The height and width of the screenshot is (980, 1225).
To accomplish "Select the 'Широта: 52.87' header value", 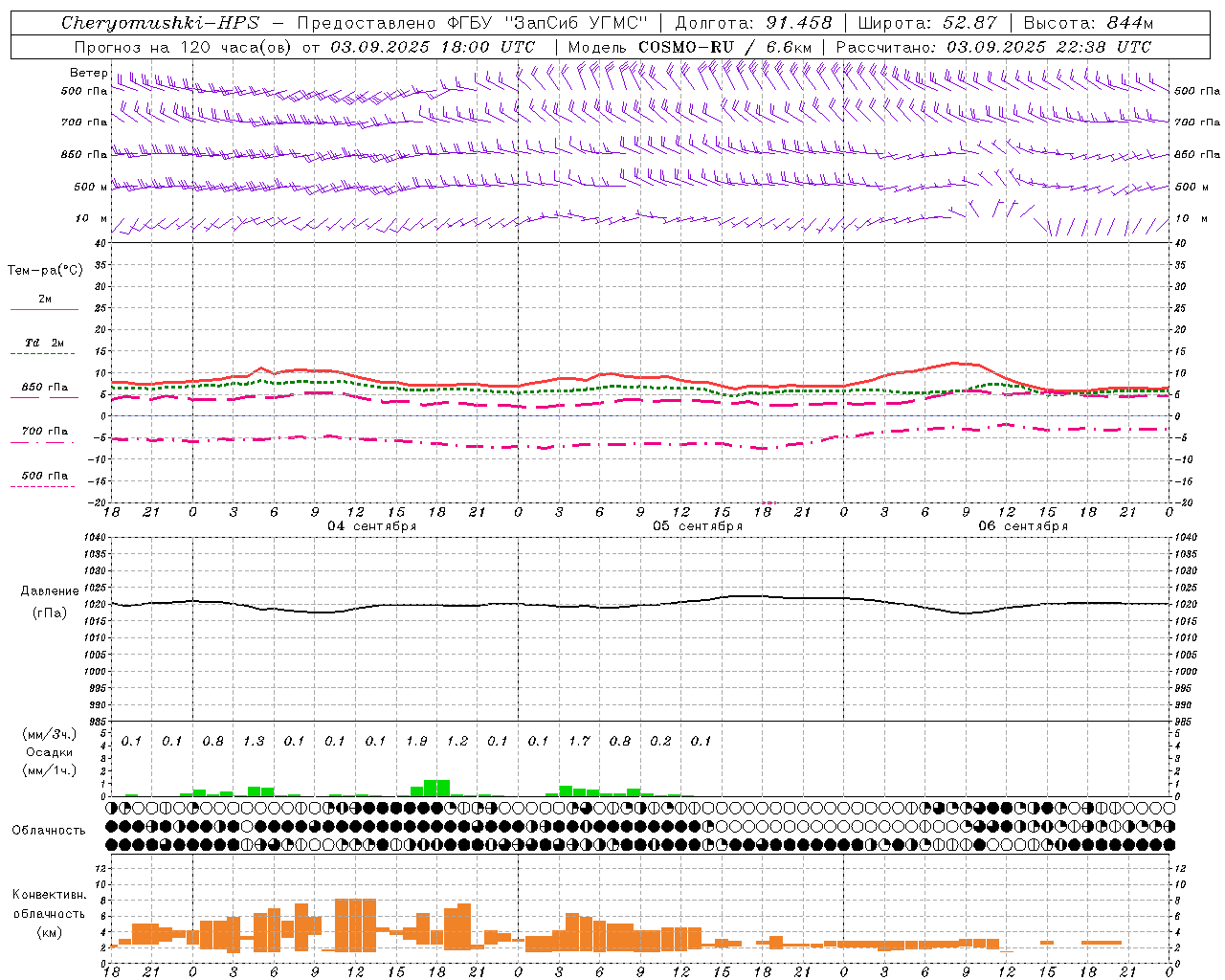I will [927, 23].
